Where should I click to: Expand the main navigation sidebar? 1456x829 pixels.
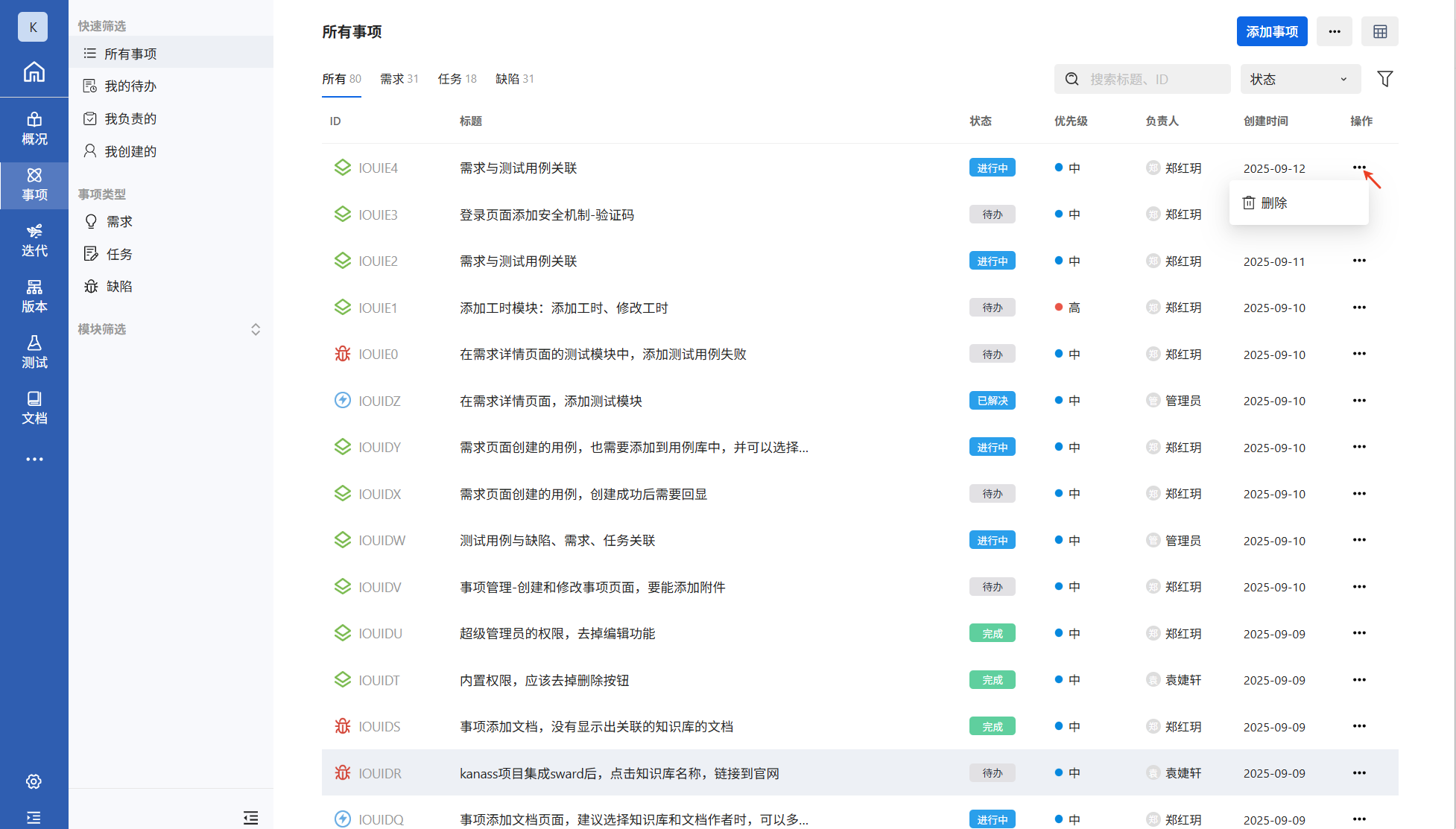[34, 818]
